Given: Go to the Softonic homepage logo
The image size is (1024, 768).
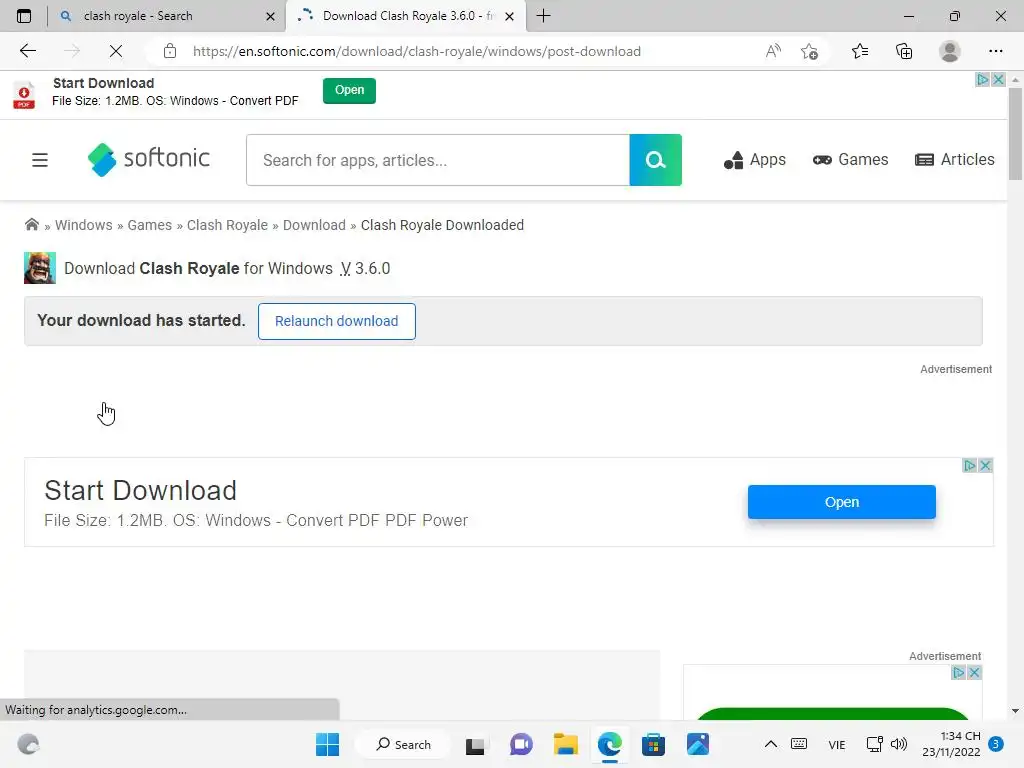Looking at the screenshot, I should 149,159.
